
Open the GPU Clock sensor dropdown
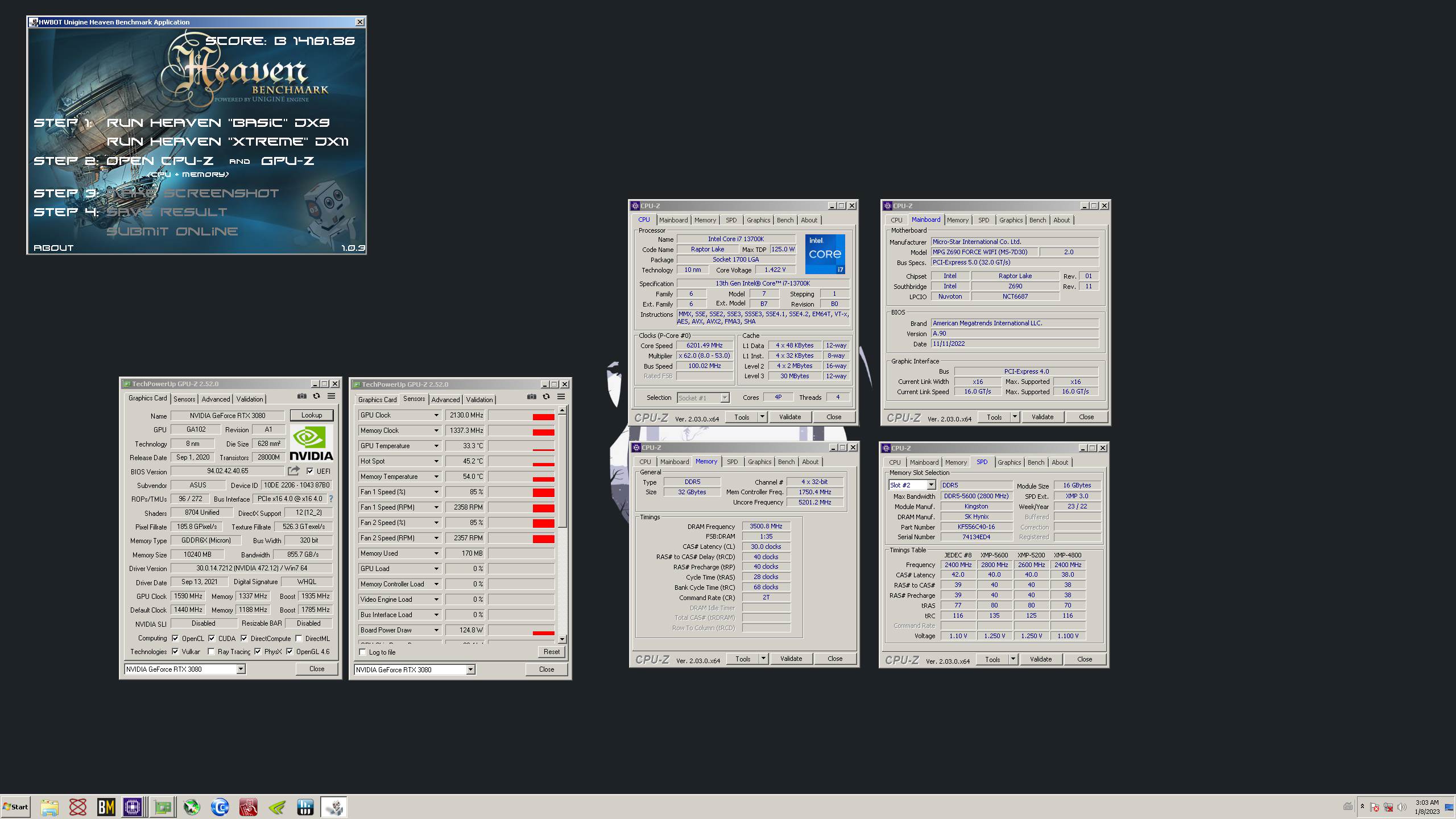436,415
